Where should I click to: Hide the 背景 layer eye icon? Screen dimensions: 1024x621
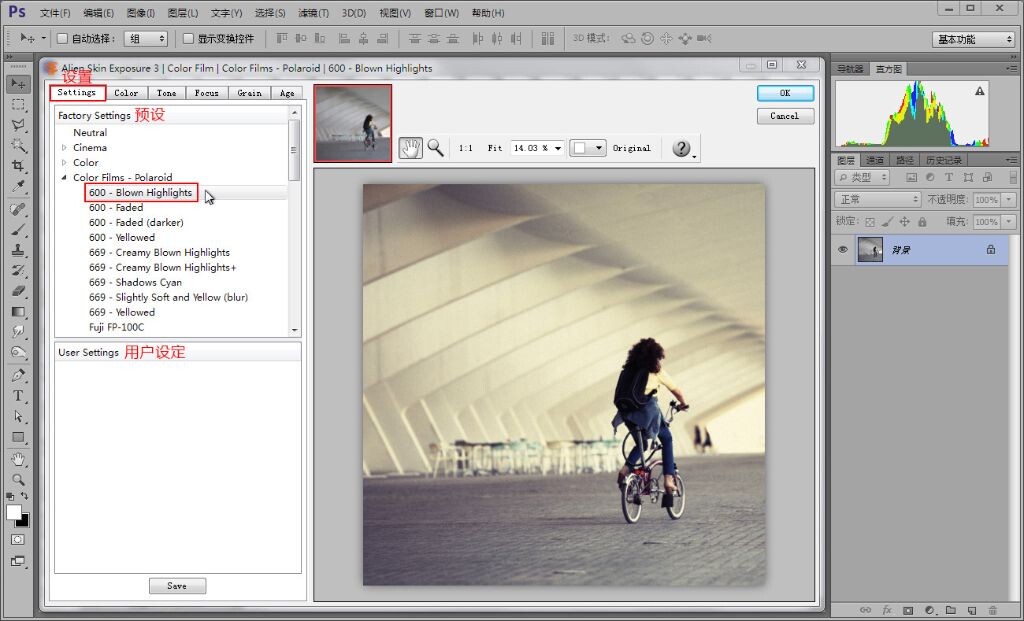[842, 249]
